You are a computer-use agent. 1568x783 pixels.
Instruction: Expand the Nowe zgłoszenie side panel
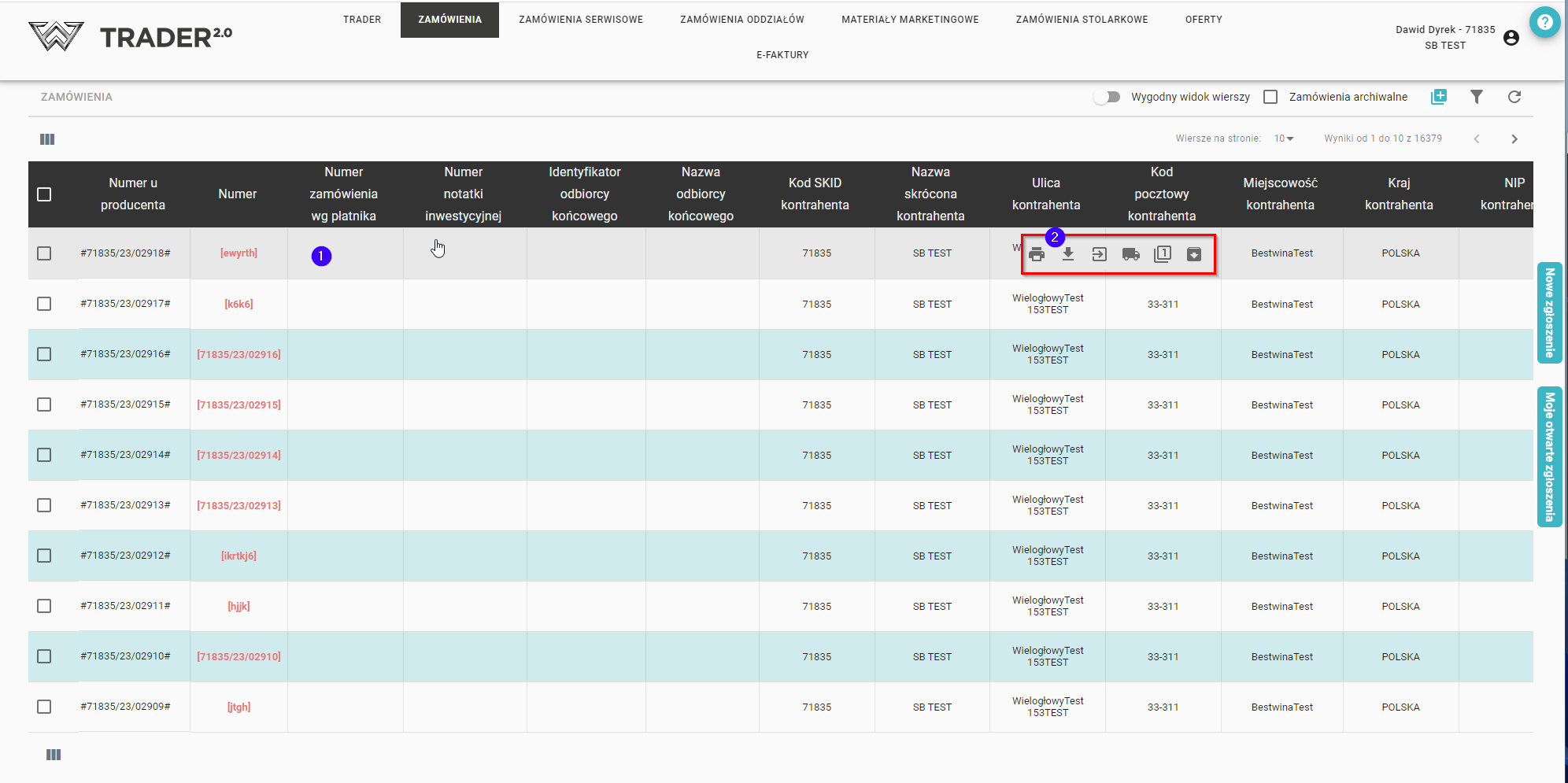(x=1549, y=312)
